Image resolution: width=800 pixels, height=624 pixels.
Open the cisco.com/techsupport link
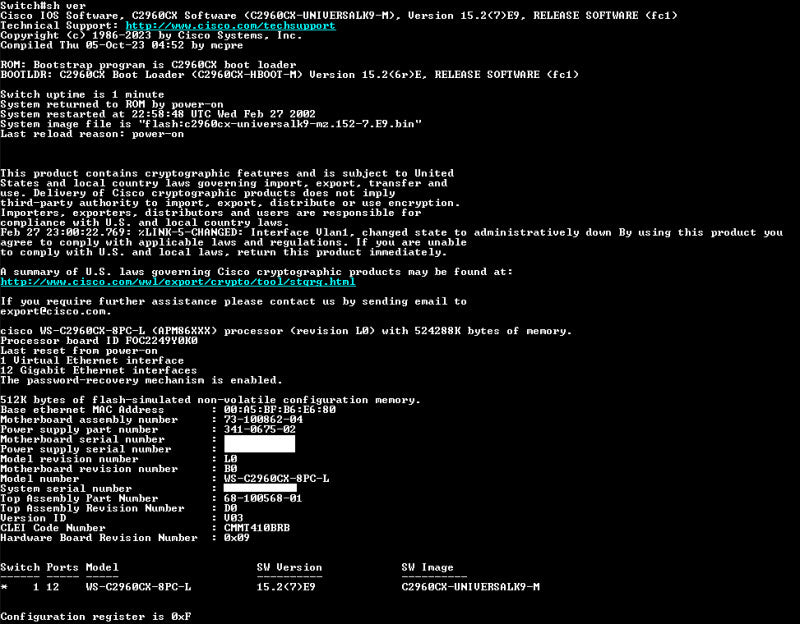point(231,26)
